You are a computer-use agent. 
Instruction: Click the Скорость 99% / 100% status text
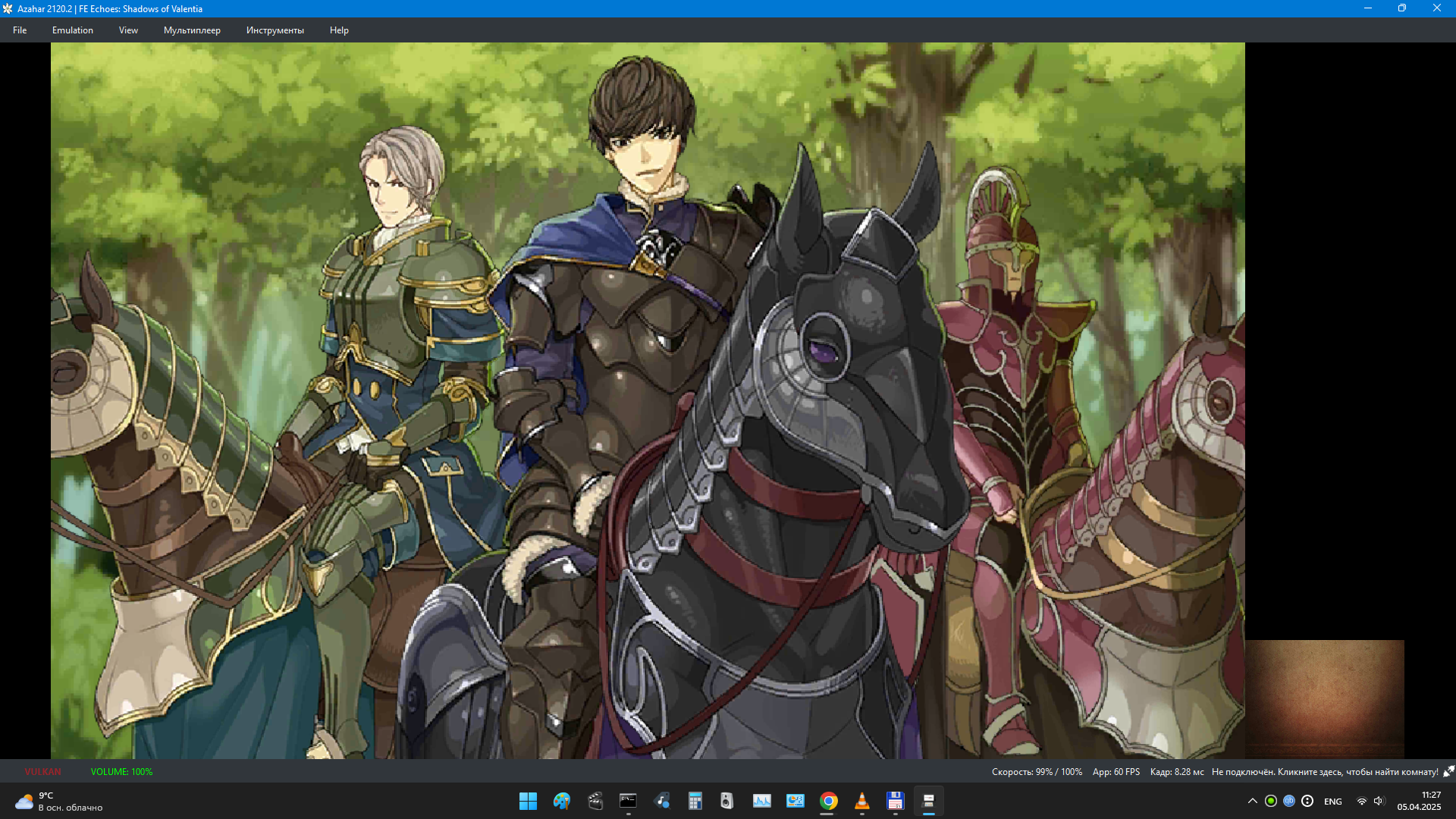1037,771
